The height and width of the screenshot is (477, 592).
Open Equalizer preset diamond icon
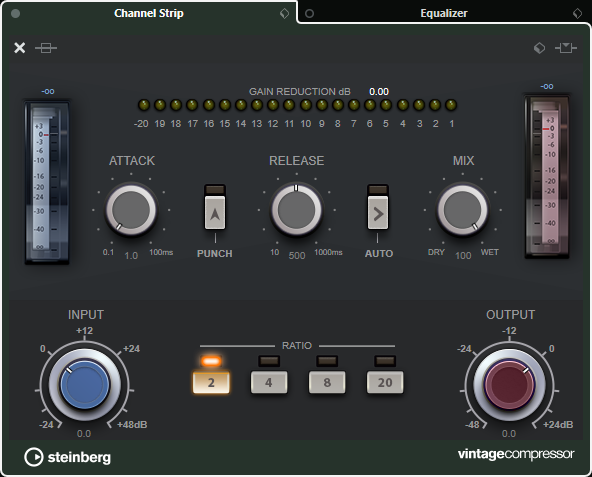tap(577, 14)
